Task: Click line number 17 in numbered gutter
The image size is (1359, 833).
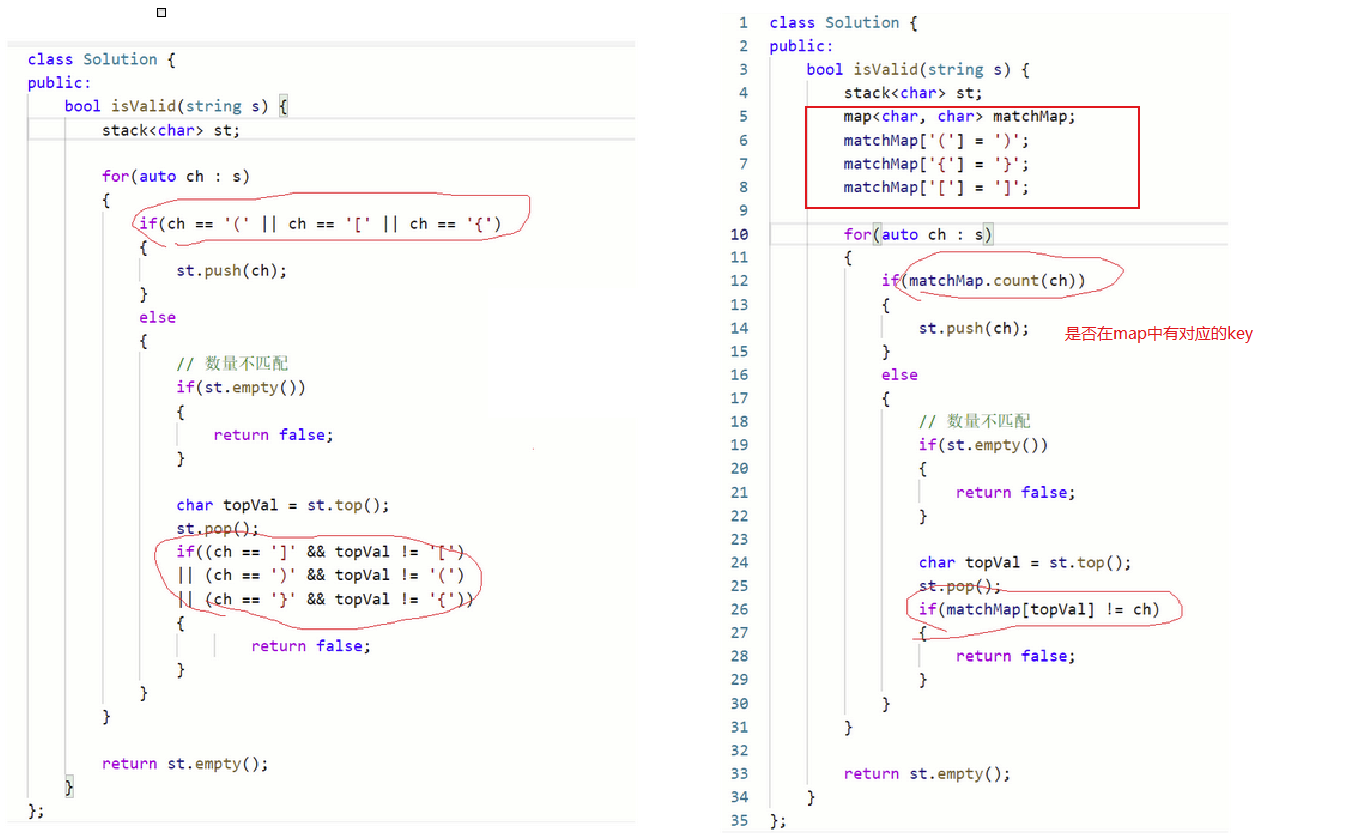Action: [740, 398]
